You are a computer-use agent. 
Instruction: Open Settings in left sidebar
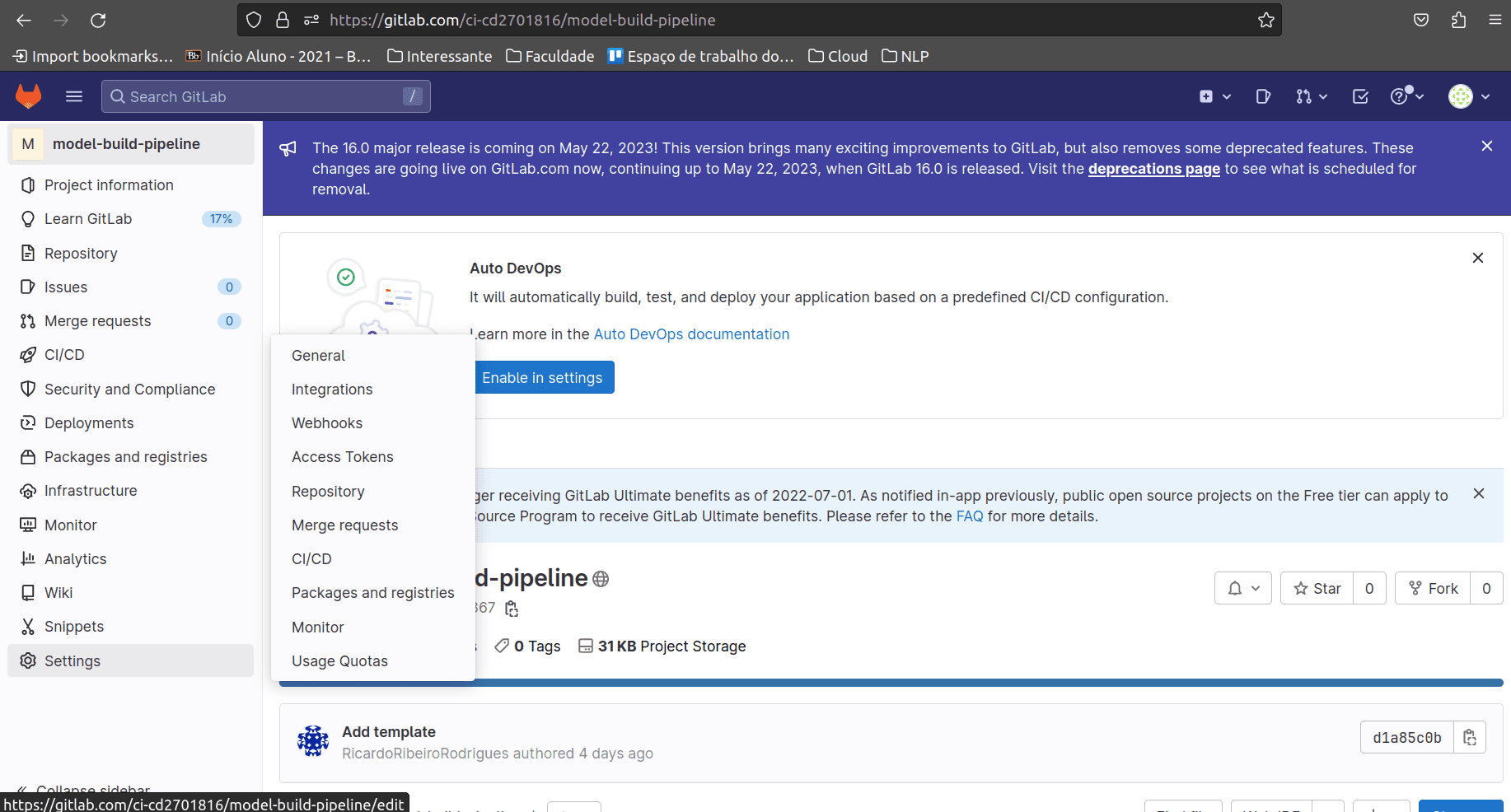tap(131, 660)
